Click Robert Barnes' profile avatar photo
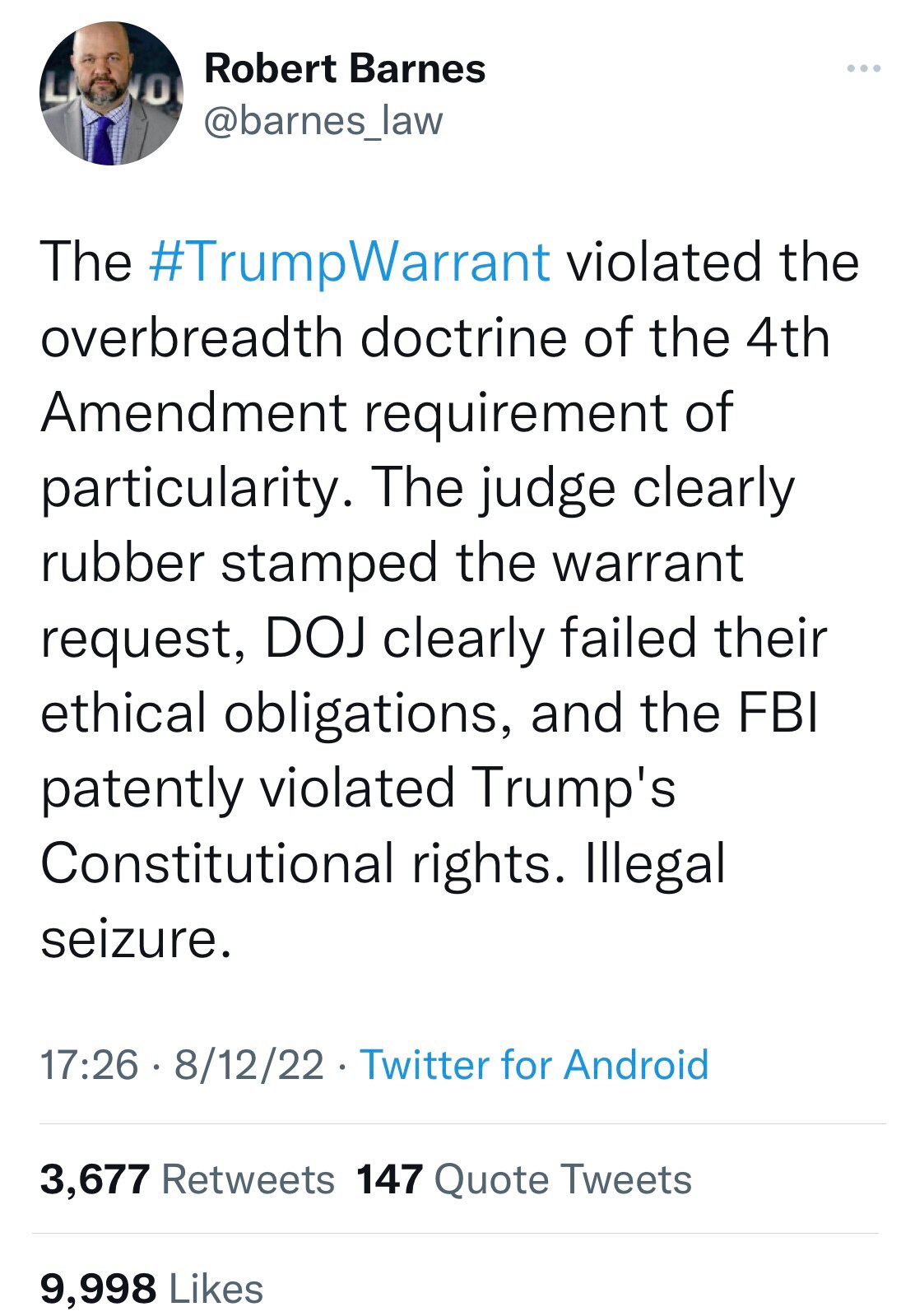Screen dimensions: 901x1316 pyautogui.click(x=111, y=93)
